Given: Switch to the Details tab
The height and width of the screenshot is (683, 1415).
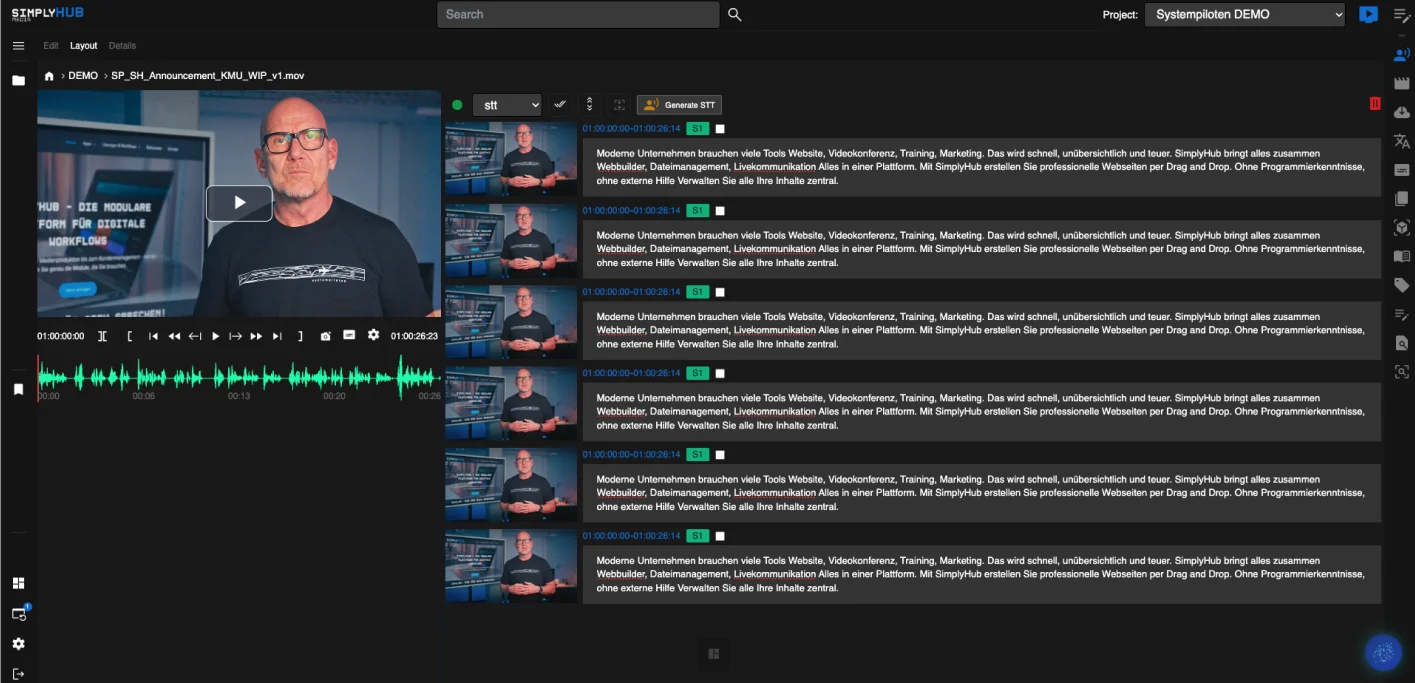Looking at the screenshot, I should (122, 46).
